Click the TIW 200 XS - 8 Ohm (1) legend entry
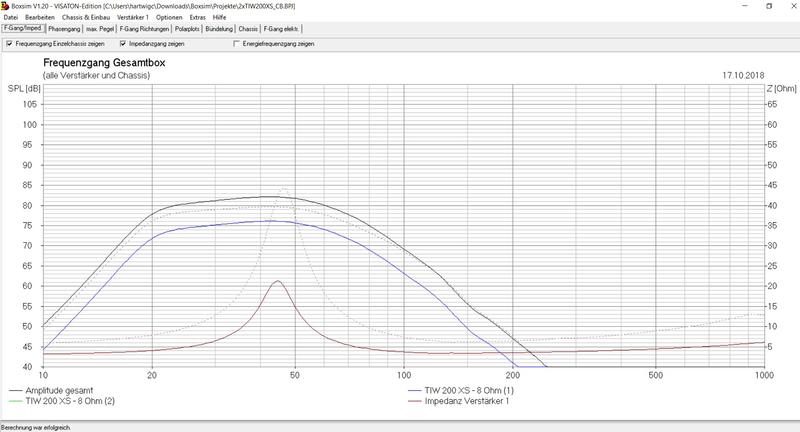This screenshot has height=432, width=800. click(461, 390)
